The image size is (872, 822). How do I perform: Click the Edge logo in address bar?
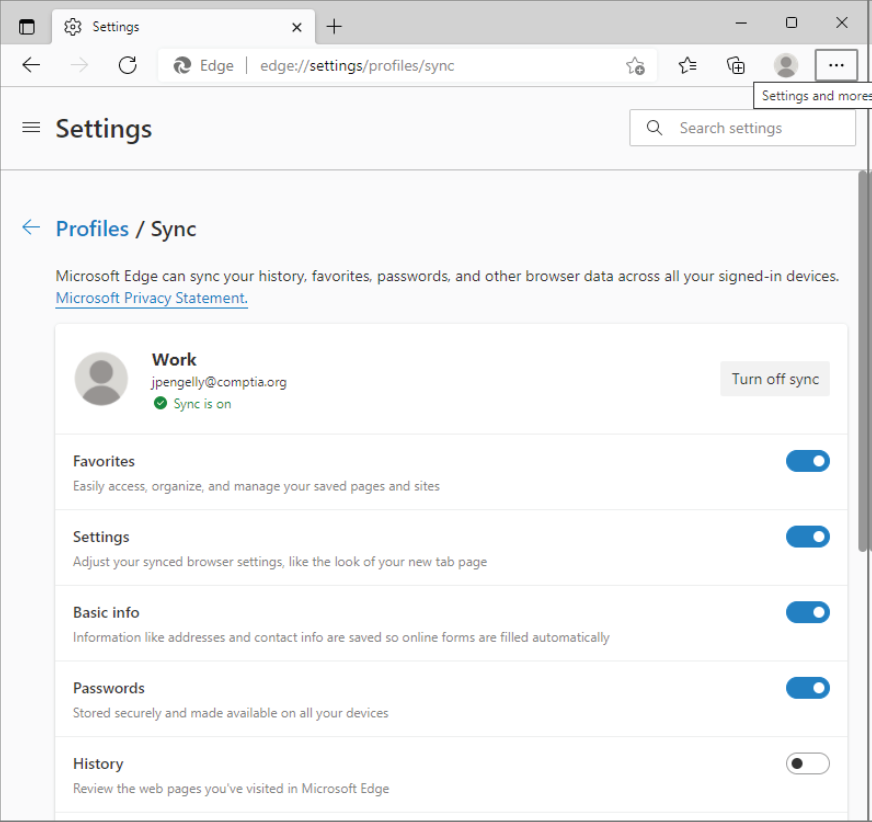[182, 66]
